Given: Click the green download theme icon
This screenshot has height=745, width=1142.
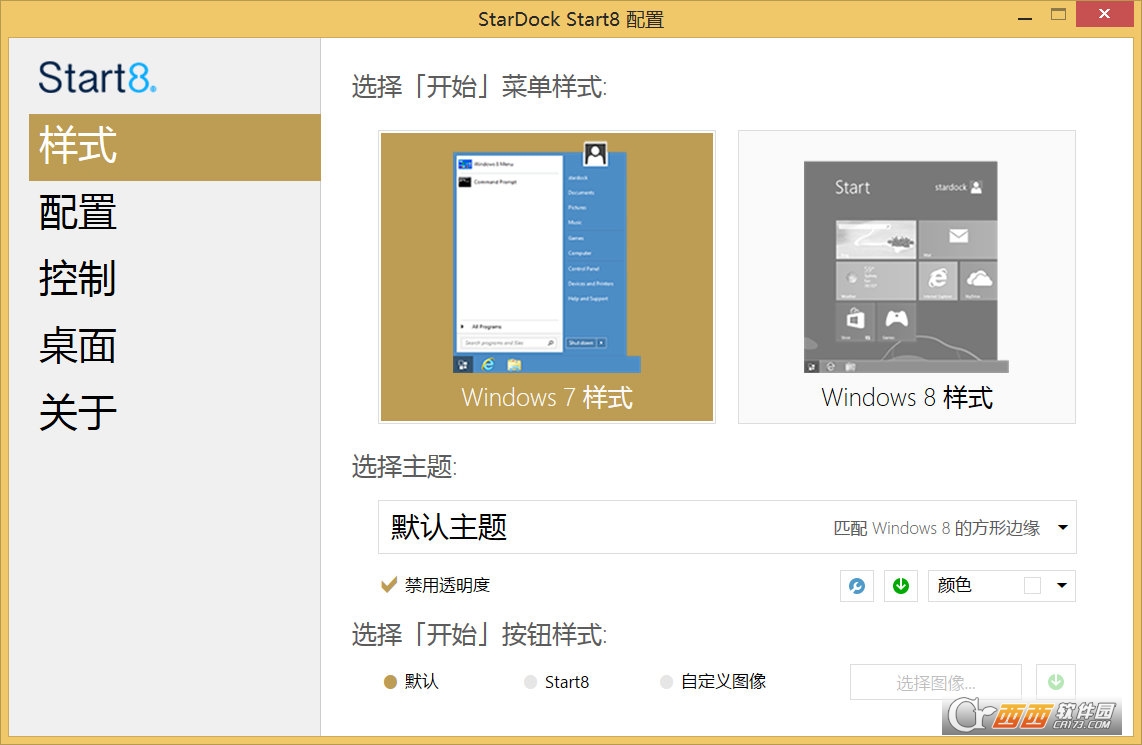Looking at the screenshot, I should [901, 586].
